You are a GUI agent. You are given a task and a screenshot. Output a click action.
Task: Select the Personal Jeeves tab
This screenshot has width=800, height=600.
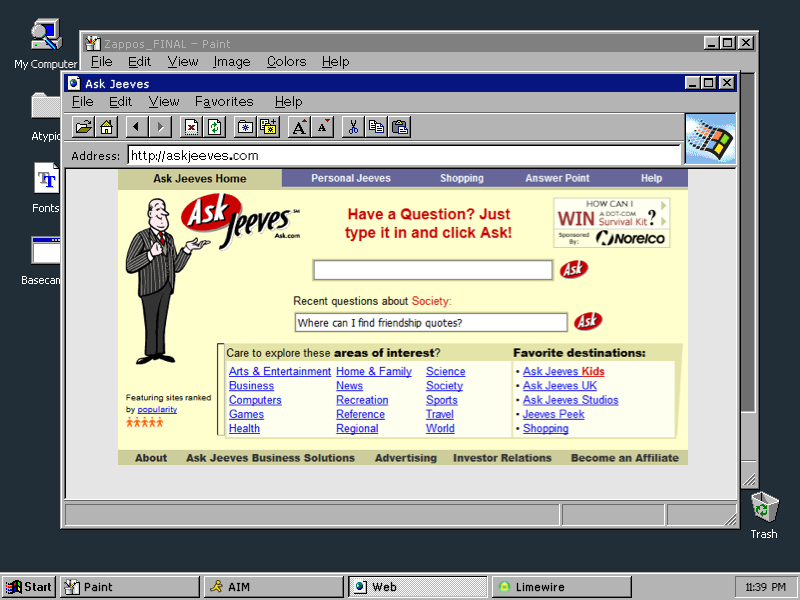(x=351, y=178)
